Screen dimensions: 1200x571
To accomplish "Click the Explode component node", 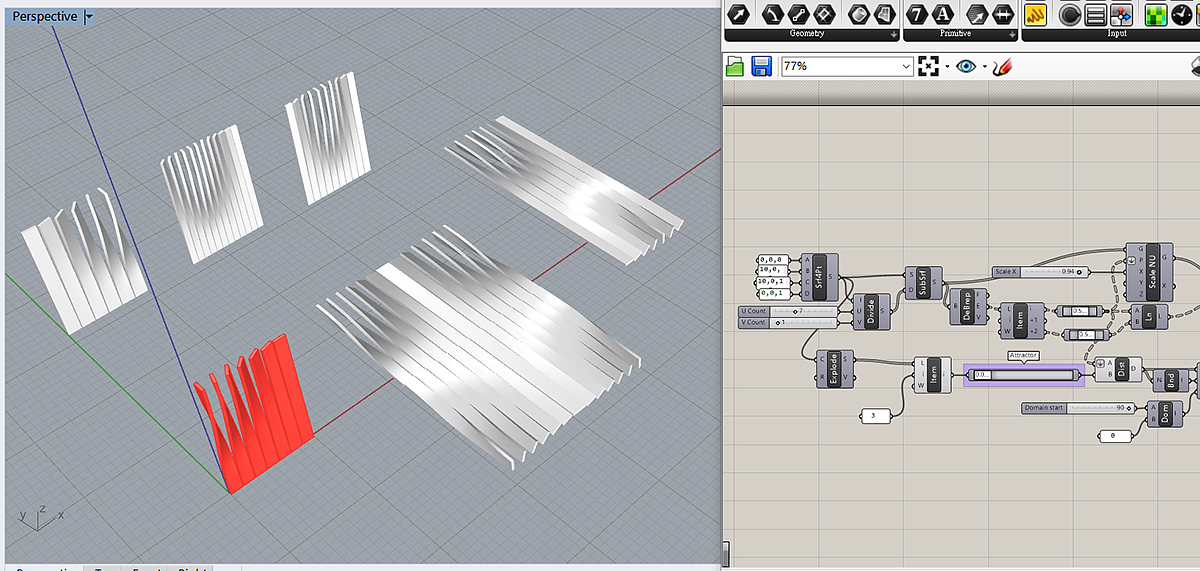I will (x=835, y=369).
